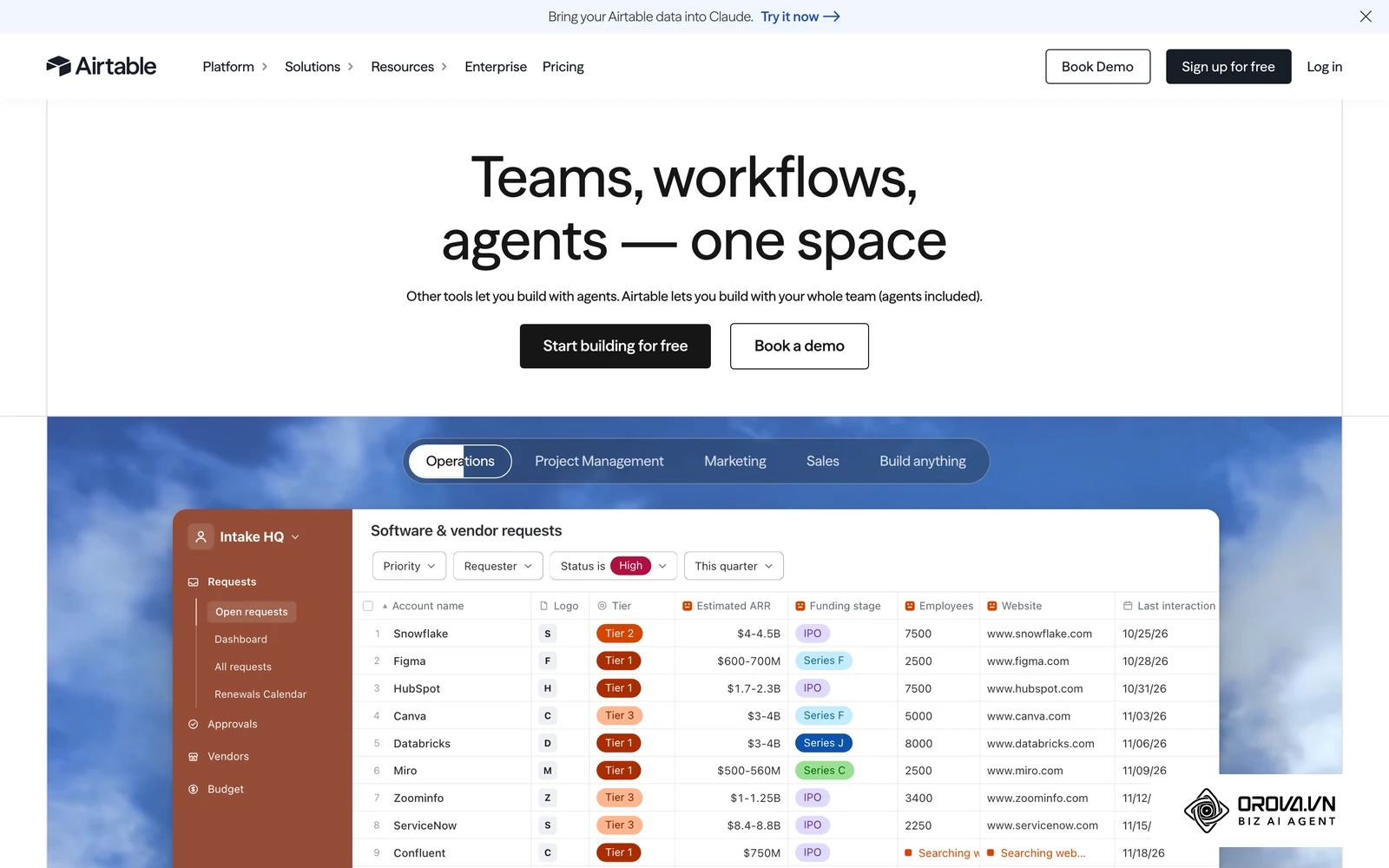Dismiss the Claude announcement banner

click(1366, 16)
